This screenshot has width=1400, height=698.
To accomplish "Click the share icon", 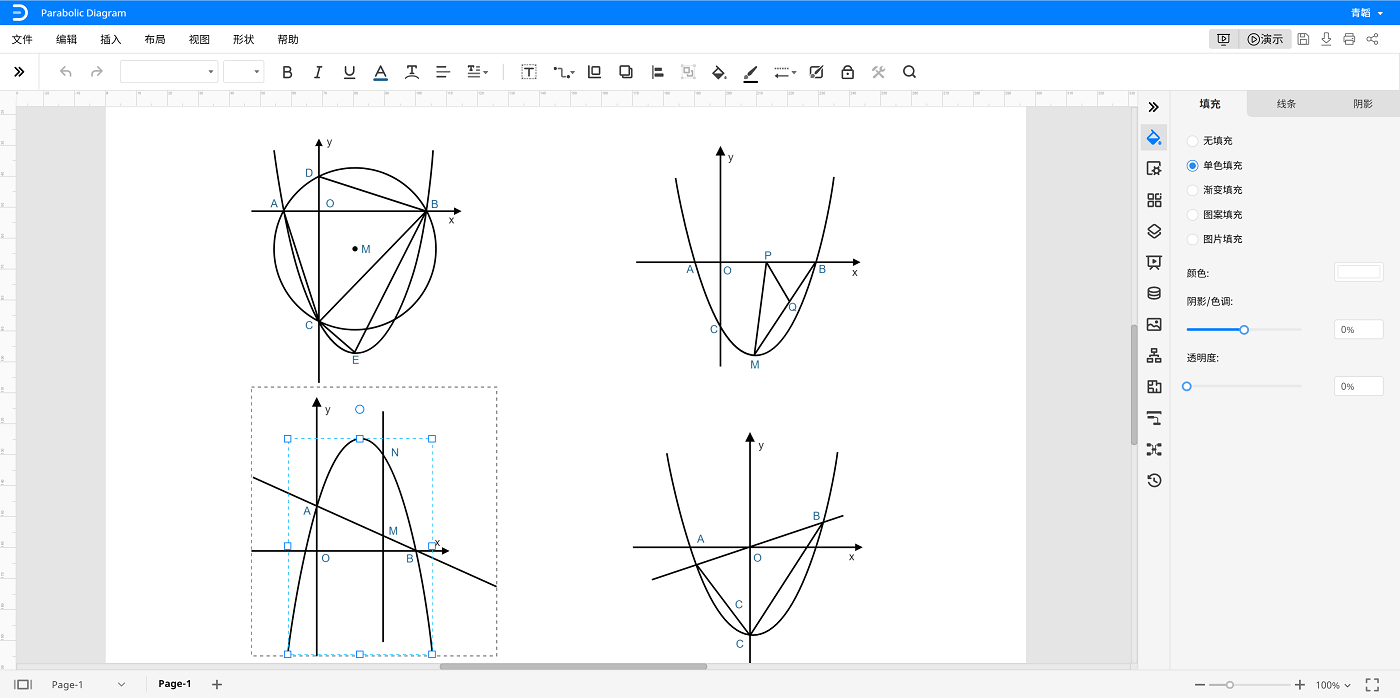I will [x=1372, y=39].
